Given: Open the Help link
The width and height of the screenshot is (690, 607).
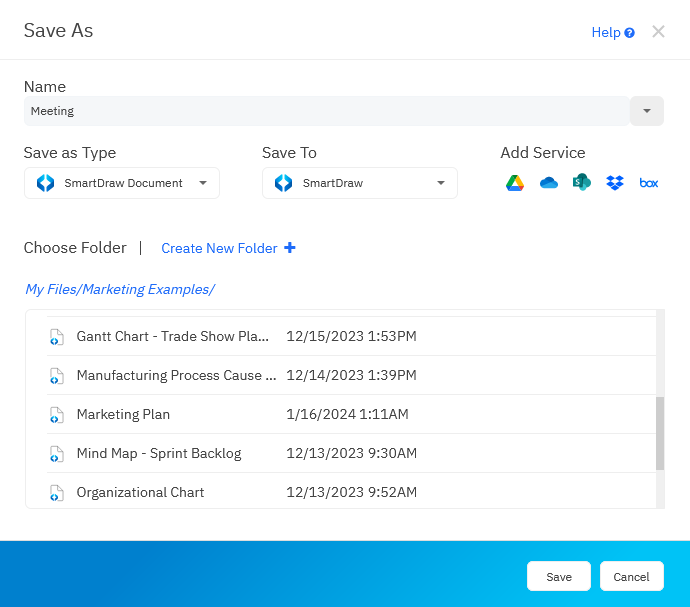Looking at the screenshot, I should pos(612,32).
